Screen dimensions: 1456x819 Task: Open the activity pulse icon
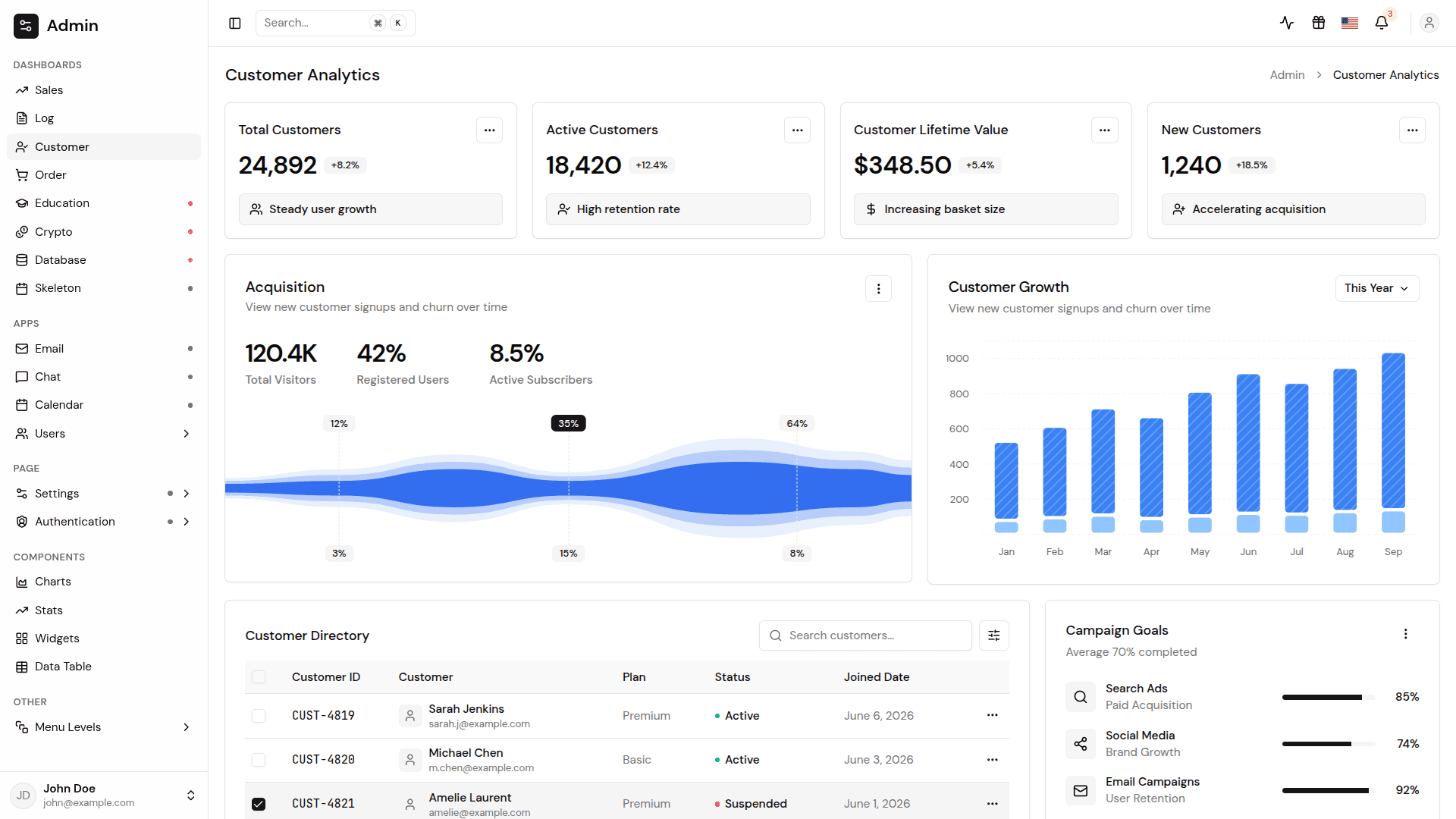click(x=1287, y=23)
